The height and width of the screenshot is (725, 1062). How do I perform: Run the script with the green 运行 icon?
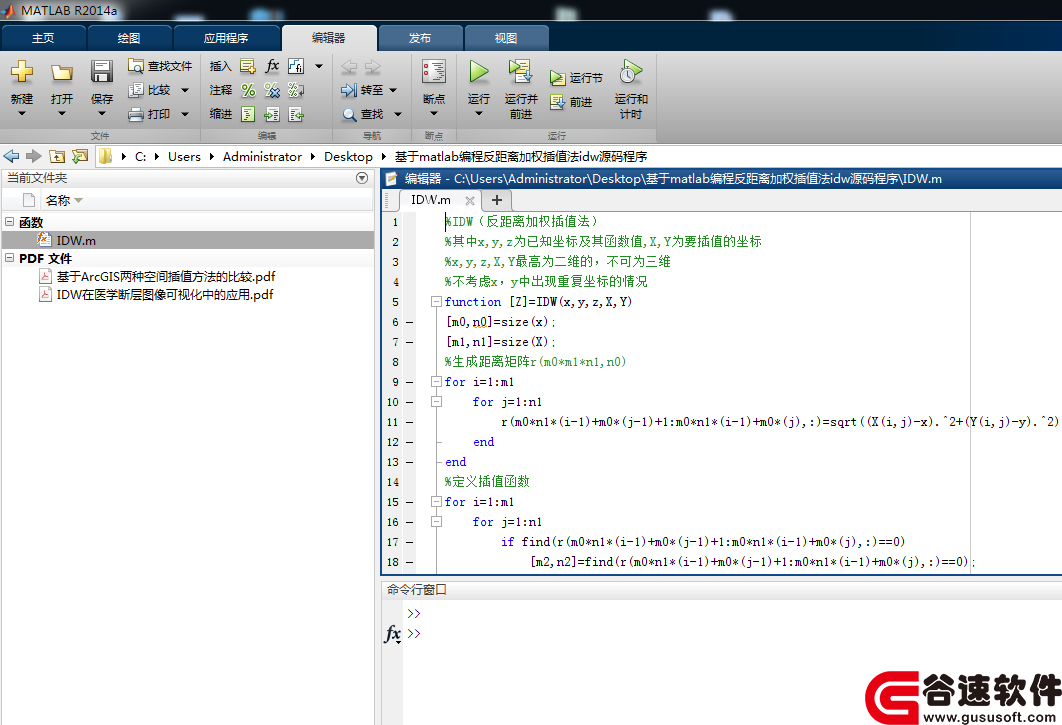point(479,71)
